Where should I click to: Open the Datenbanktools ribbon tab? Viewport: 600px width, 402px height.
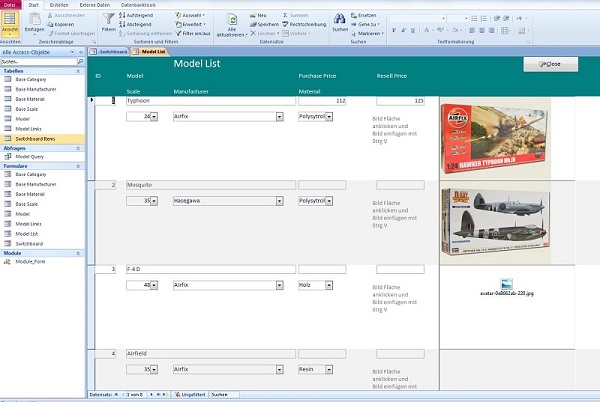[x=138, y=5]
